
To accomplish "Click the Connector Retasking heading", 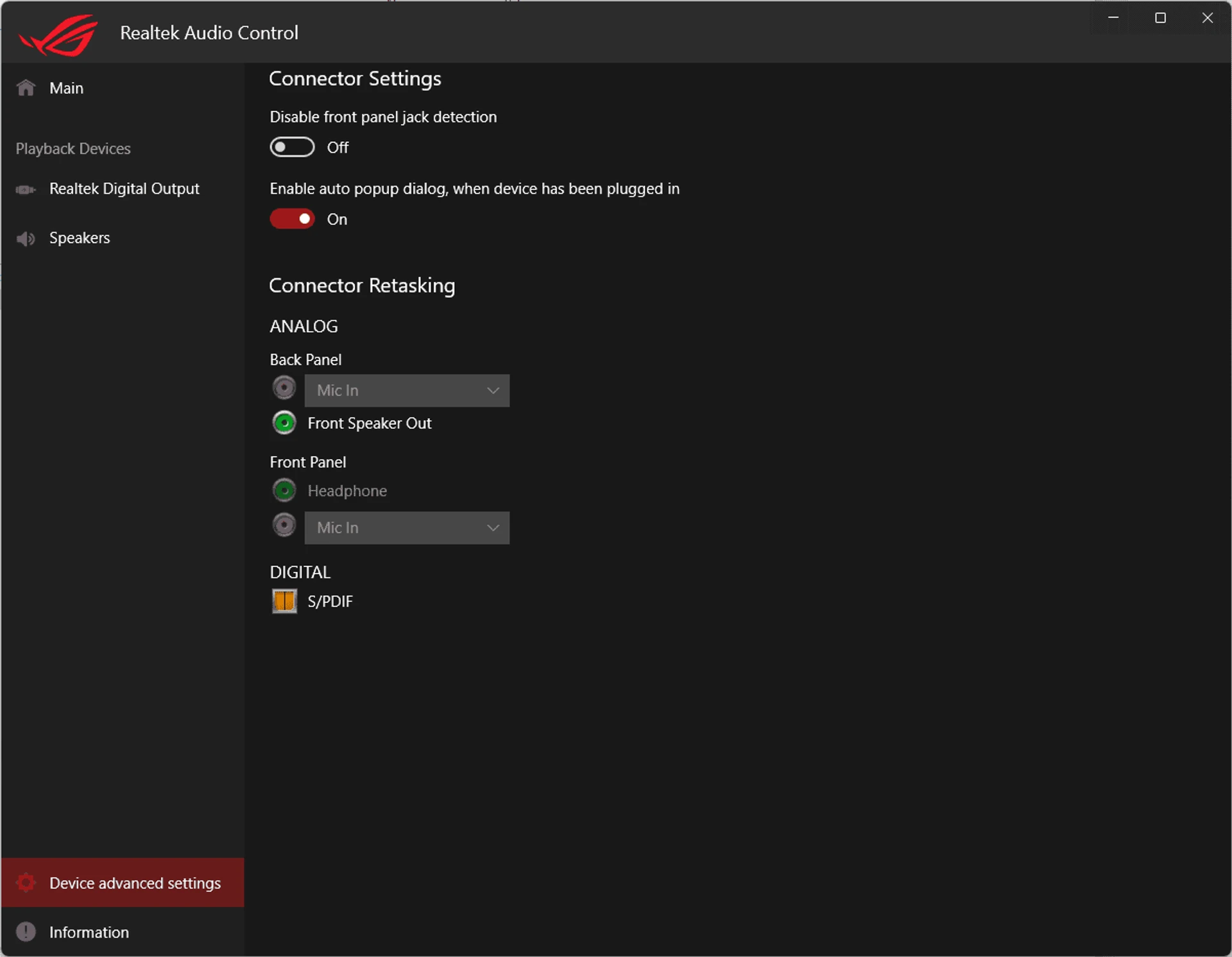I will [x=362, y=286].
